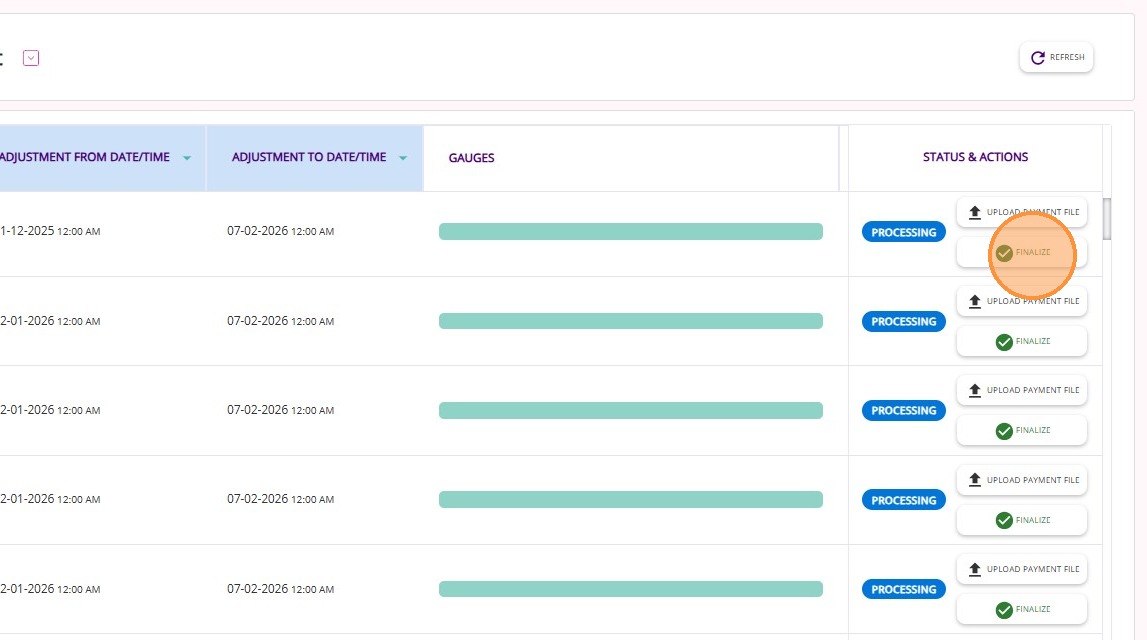Click the Processing badge in third row
Viewport: 1147px width, 640px height.
pos(903,411)
